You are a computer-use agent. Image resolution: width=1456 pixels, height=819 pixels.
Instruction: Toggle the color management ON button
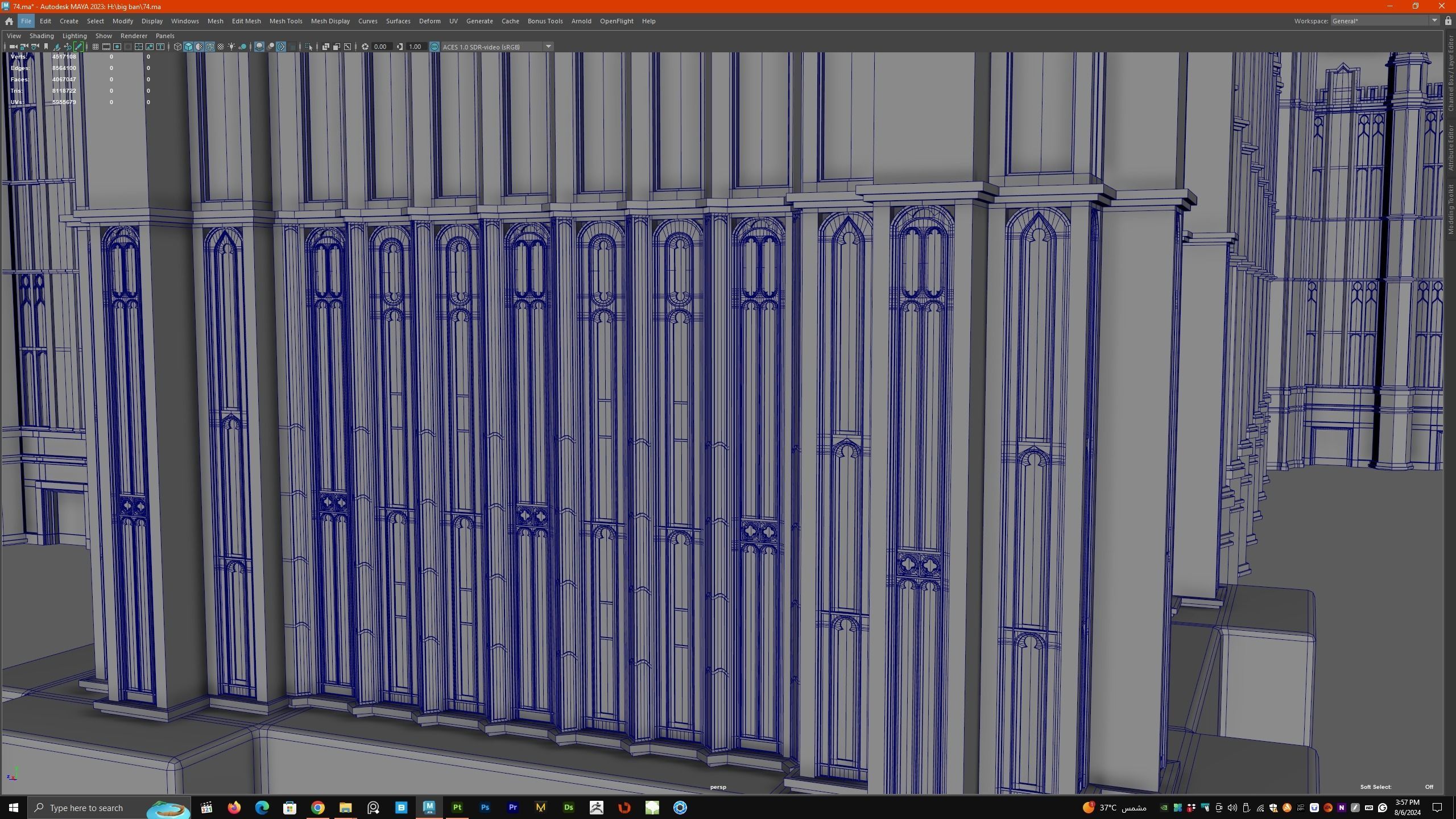[x=435, y=47]
